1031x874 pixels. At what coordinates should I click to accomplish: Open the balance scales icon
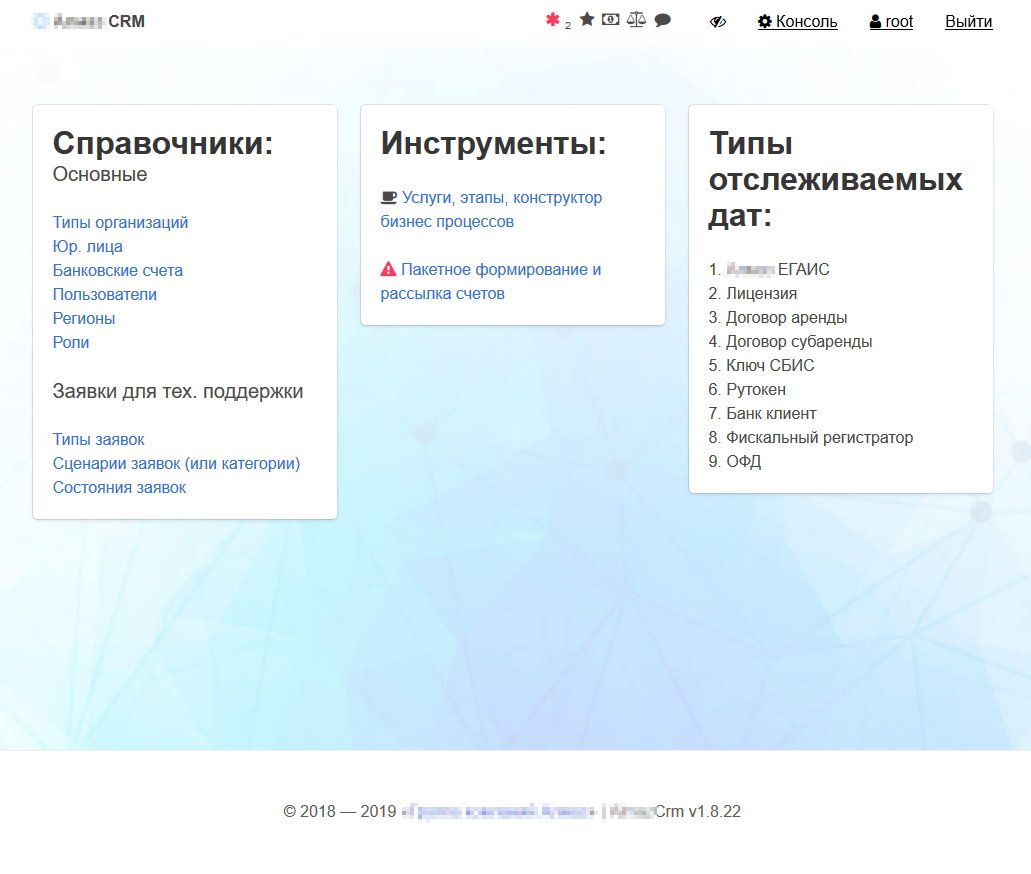click(x=636, y=20)
